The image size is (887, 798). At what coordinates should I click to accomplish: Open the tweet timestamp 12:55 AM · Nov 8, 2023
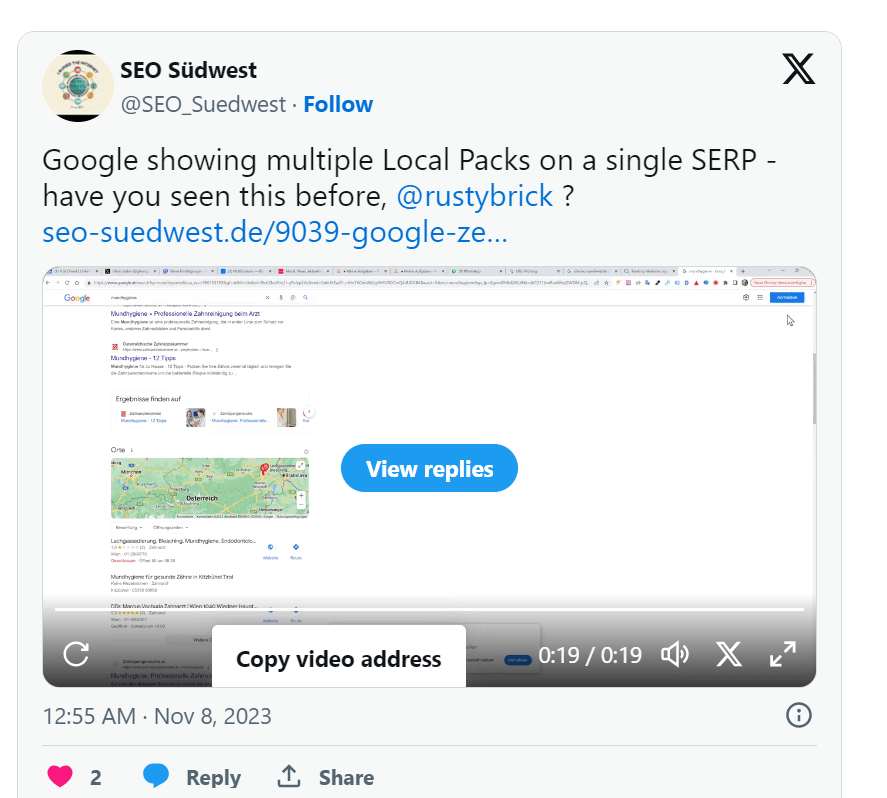157,717
